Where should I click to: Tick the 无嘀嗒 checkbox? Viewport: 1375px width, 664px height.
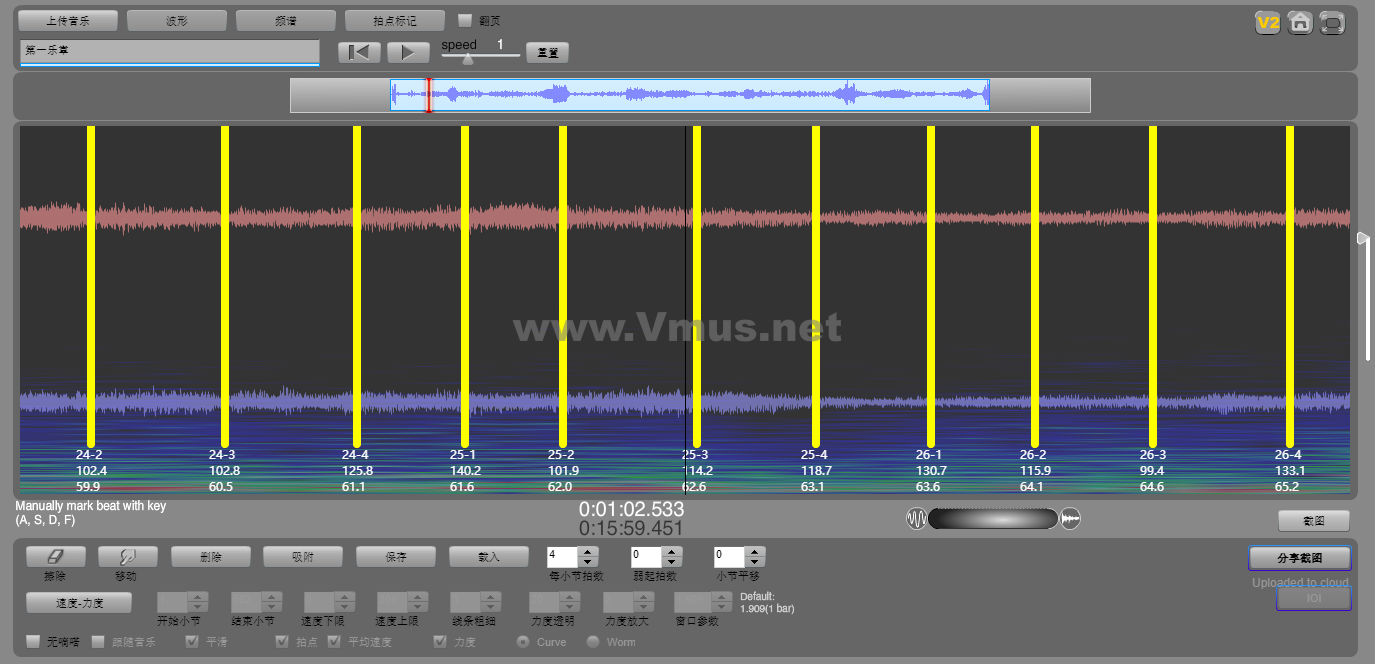pyautogui.click(x=34, y=642)
